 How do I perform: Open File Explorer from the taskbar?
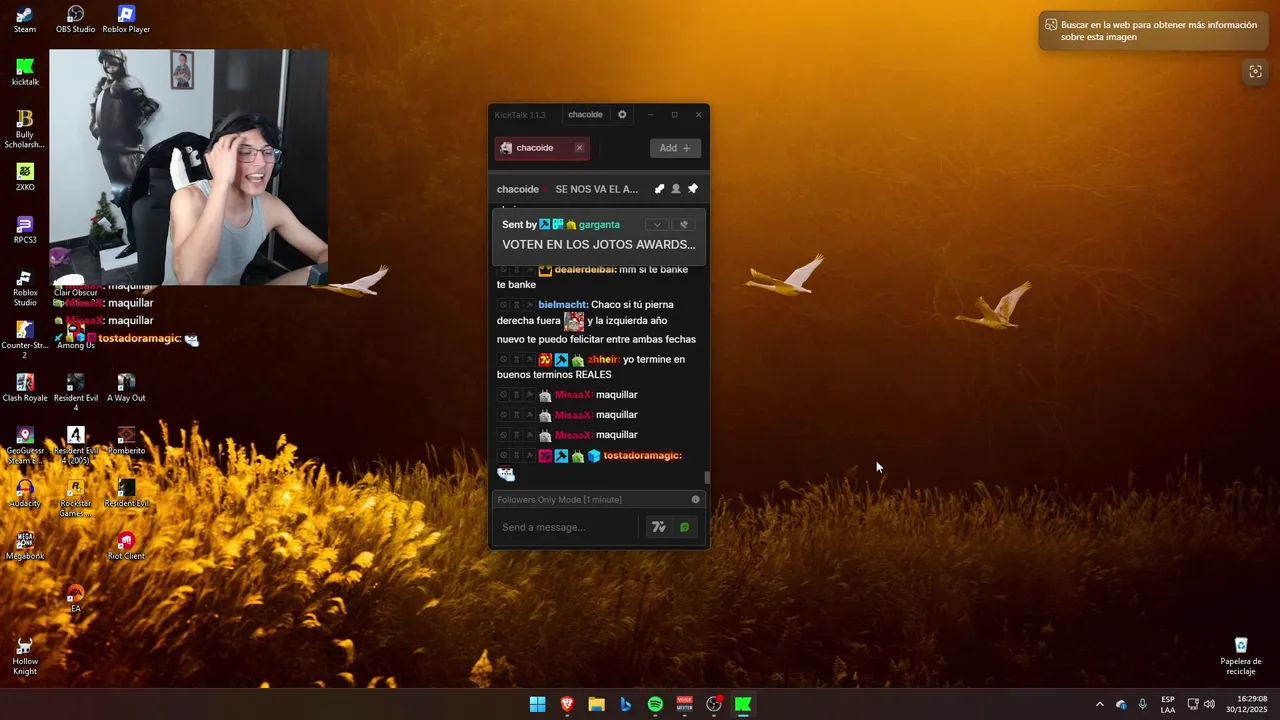pyautogui.click(x=596, y=704)
